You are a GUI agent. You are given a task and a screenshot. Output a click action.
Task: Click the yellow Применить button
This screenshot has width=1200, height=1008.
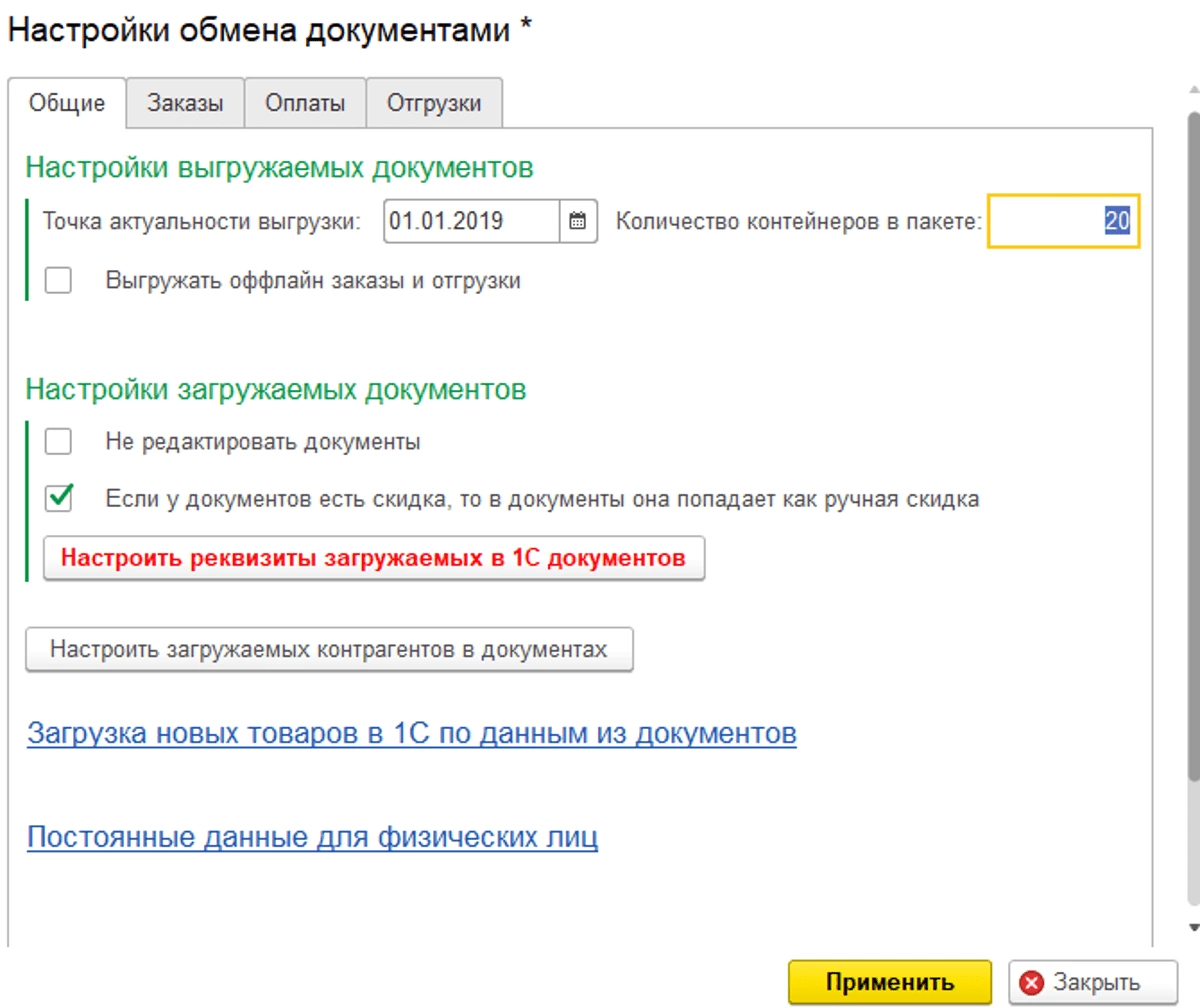(890, 982)
